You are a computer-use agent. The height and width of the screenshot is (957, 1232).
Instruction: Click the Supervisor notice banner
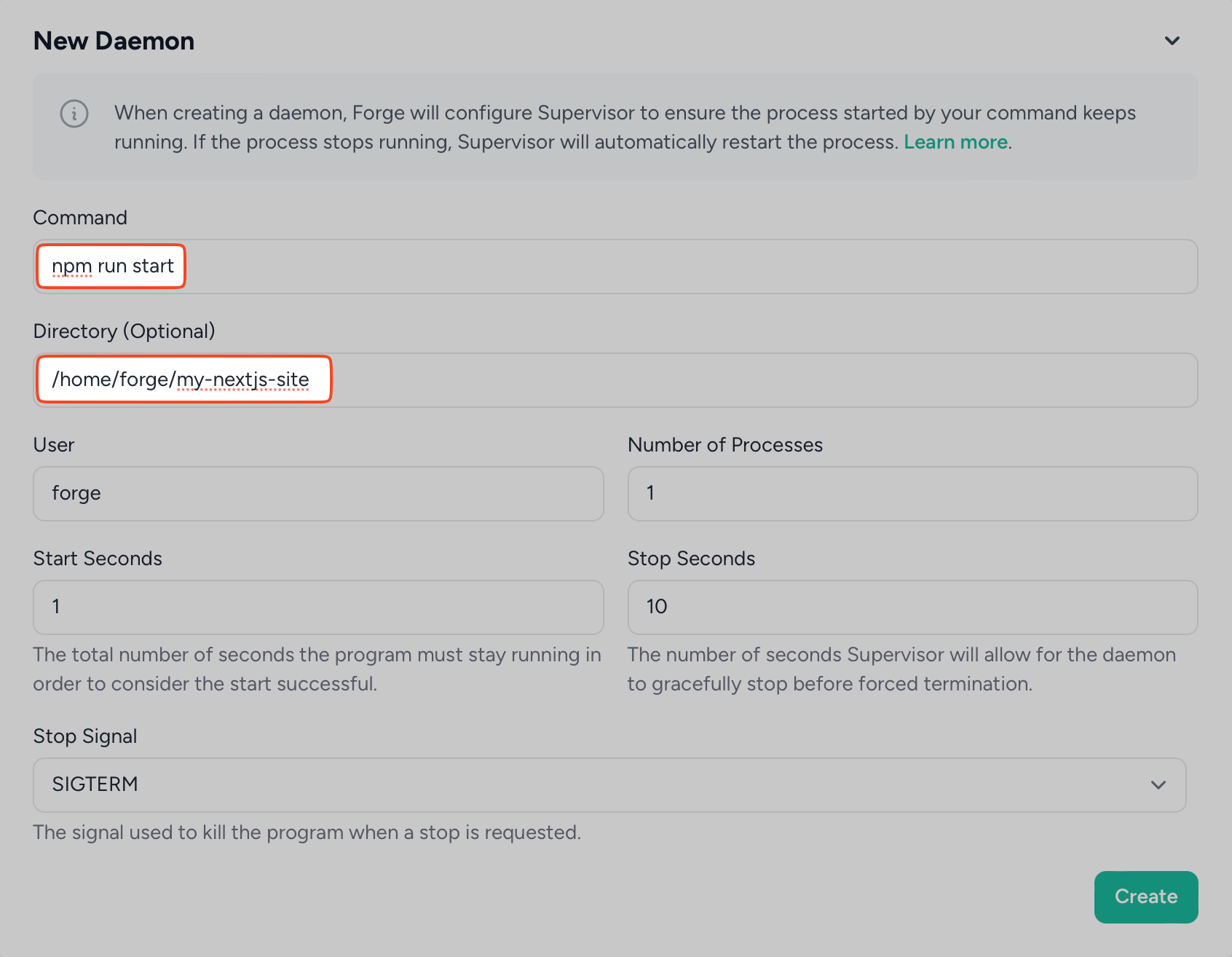coord(615,127)
